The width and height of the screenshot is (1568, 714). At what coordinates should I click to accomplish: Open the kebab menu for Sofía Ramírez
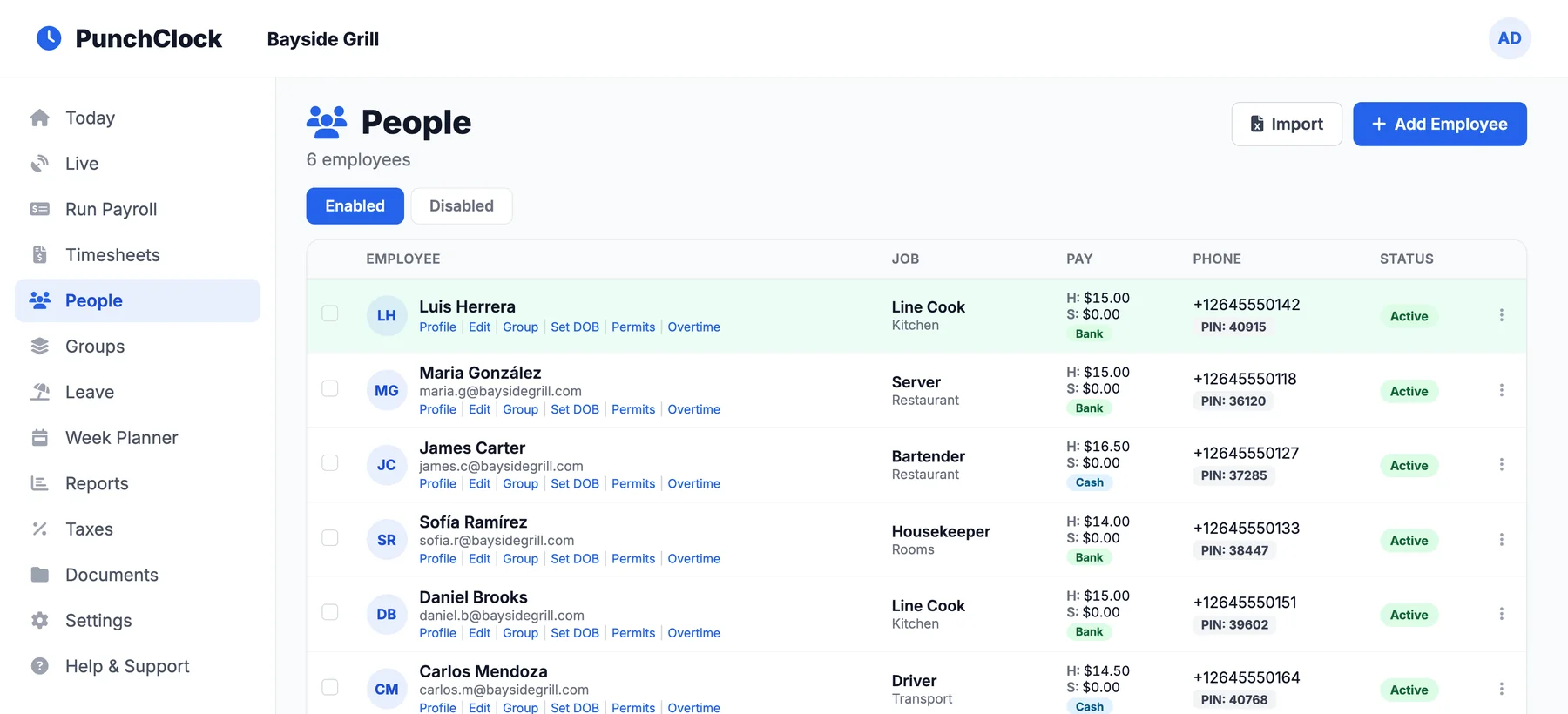click(x=1502, y=540)
